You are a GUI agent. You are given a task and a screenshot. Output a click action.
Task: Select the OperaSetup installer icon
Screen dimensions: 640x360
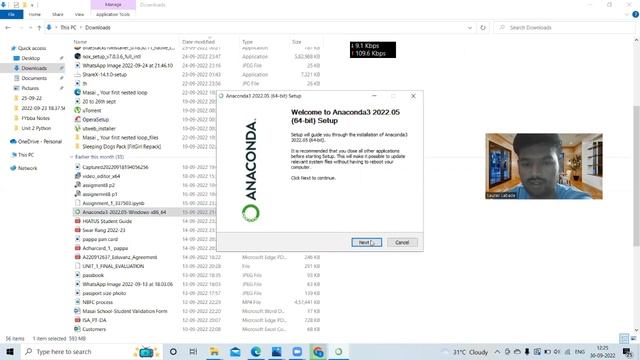pos(78,119)
